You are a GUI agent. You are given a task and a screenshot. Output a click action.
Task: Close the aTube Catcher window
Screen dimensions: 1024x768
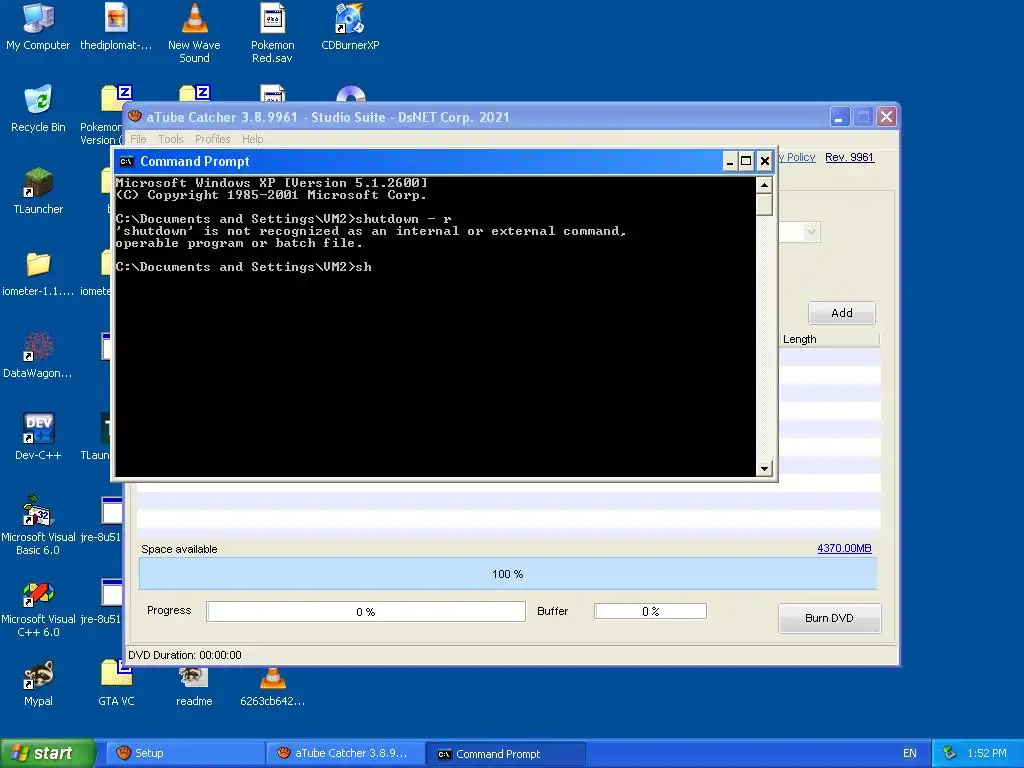(x=886, y=117)
